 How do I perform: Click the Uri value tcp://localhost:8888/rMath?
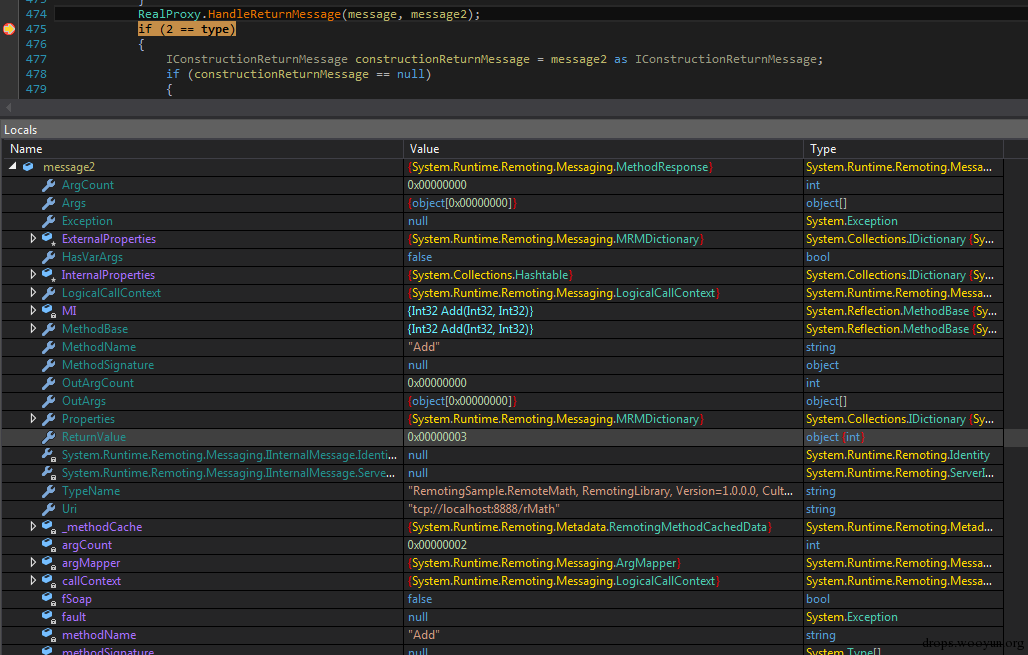[x=483, y=509]
